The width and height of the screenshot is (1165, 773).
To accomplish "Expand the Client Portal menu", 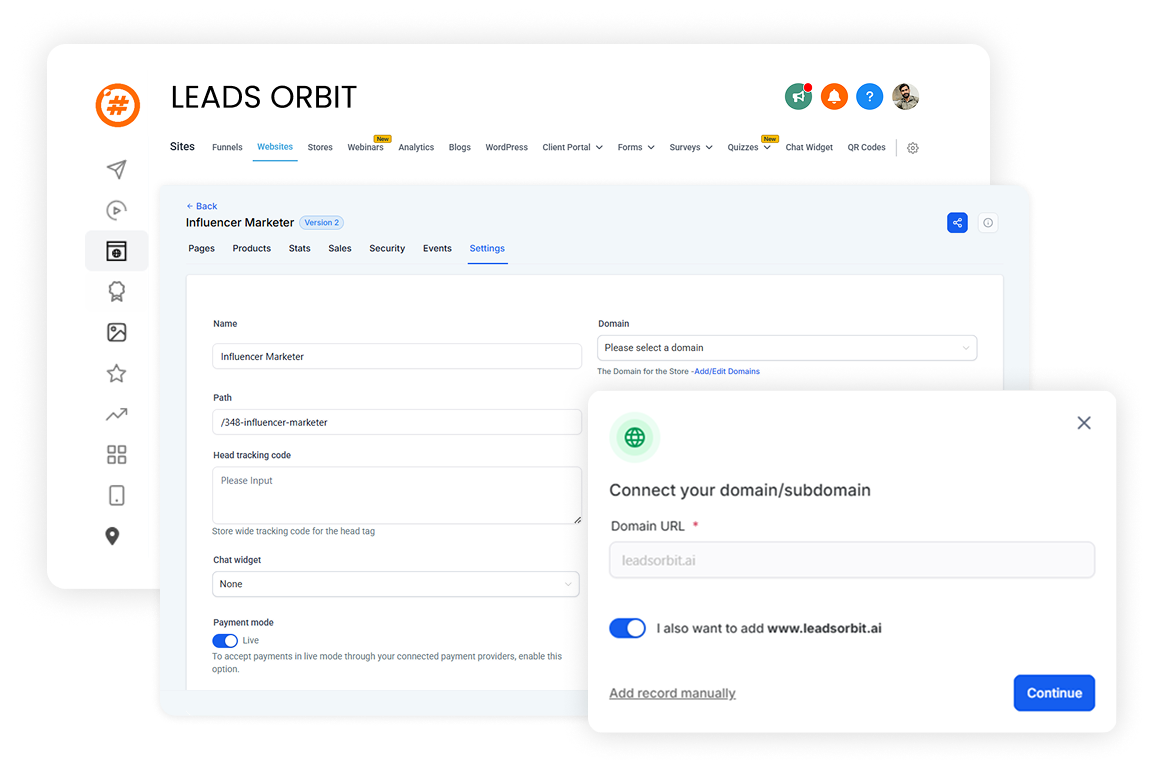I will (x=572, y=147).
